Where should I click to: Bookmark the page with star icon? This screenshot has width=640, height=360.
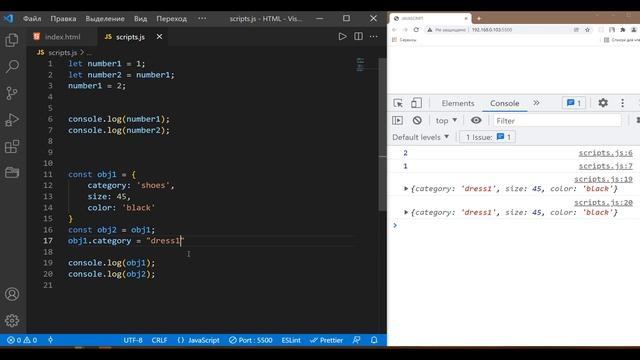(587, 30)
